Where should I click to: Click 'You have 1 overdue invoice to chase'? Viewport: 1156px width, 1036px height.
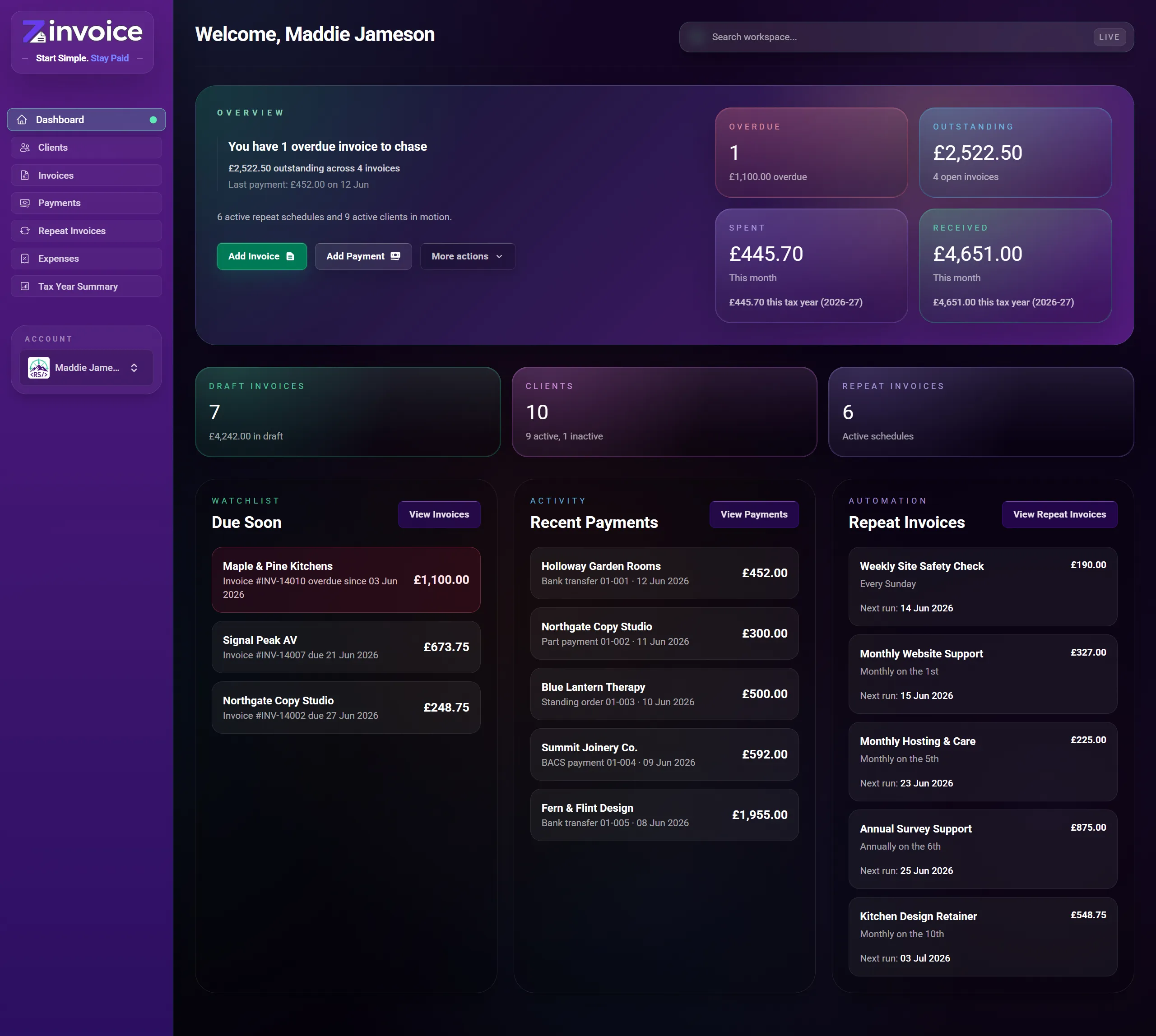click(327, 146)
